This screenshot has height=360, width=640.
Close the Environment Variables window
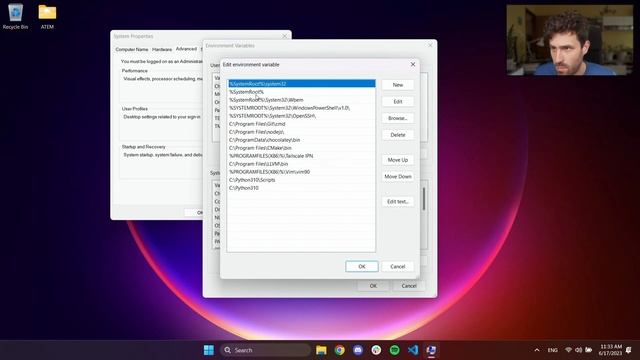tap(430, 45)
